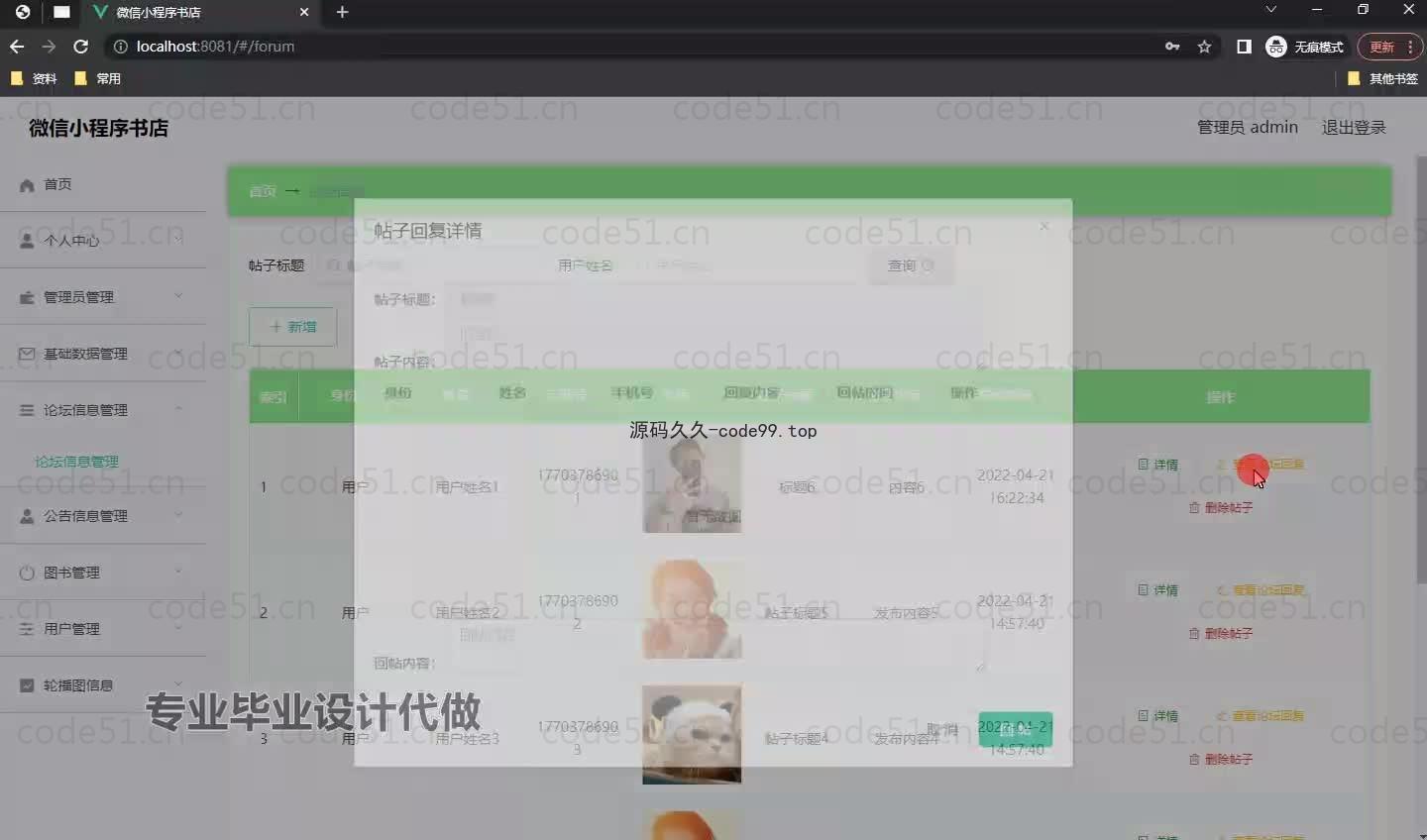Screen dimensions: 1427x840
Task: Open the browser tab search dropdown
Action: pyautogui.click(x=1271, y=10)
